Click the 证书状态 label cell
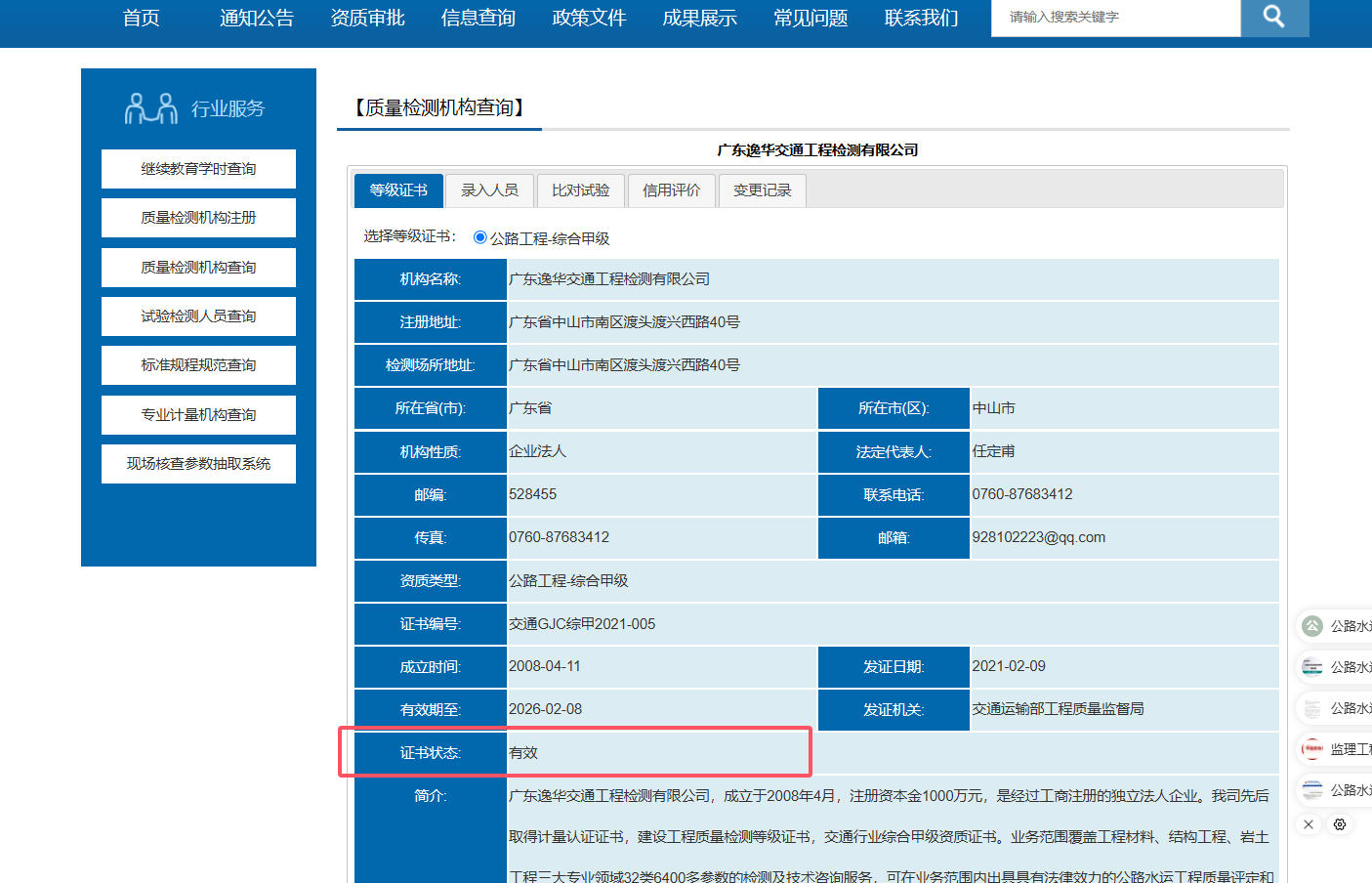This screenshot has width=1372, height=884. tap(431, 753)
